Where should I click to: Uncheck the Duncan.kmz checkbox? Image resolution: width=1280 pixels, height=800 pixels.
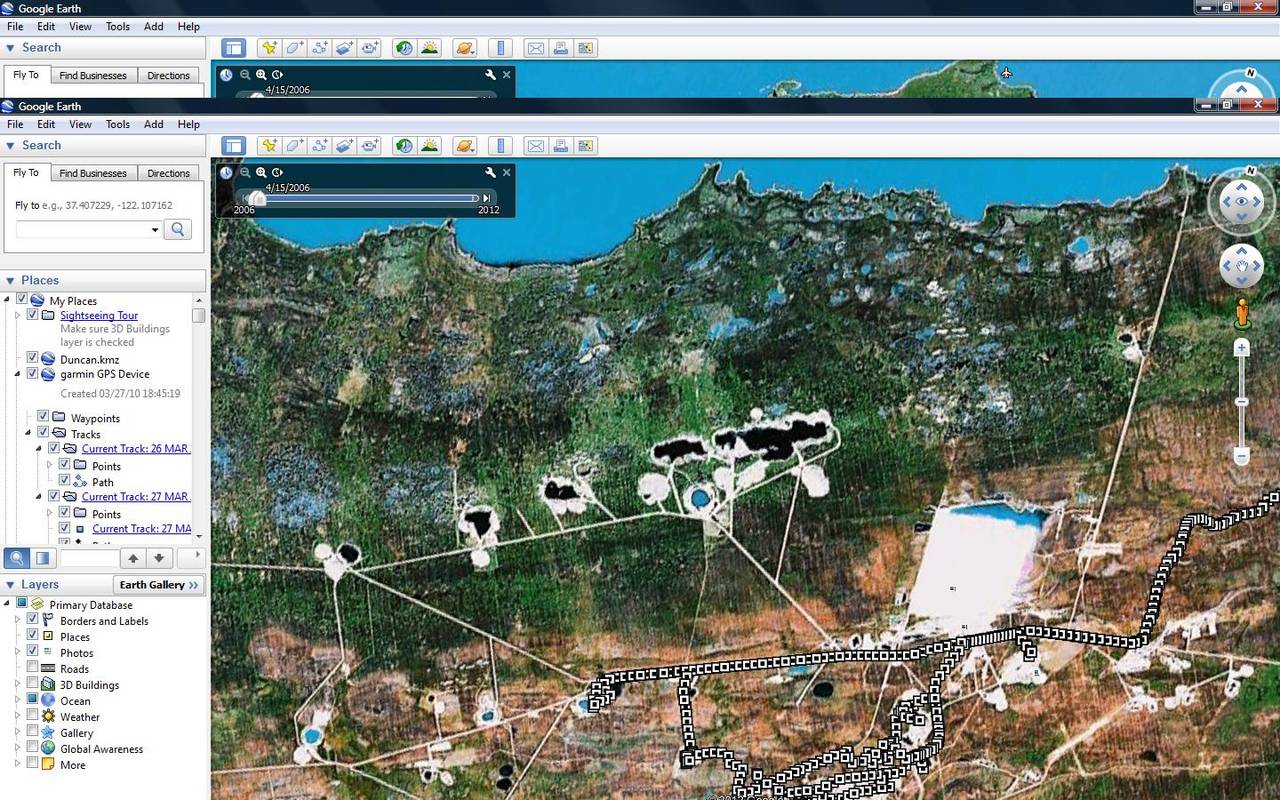point(32,358)
